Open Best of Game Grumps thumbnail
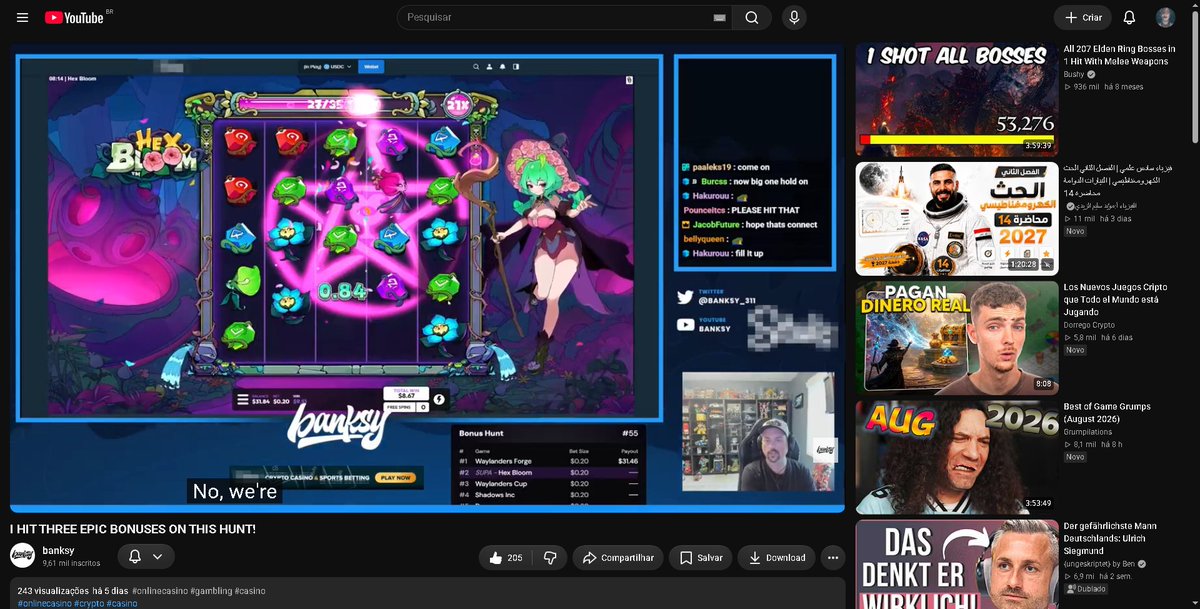 [956, 457]
